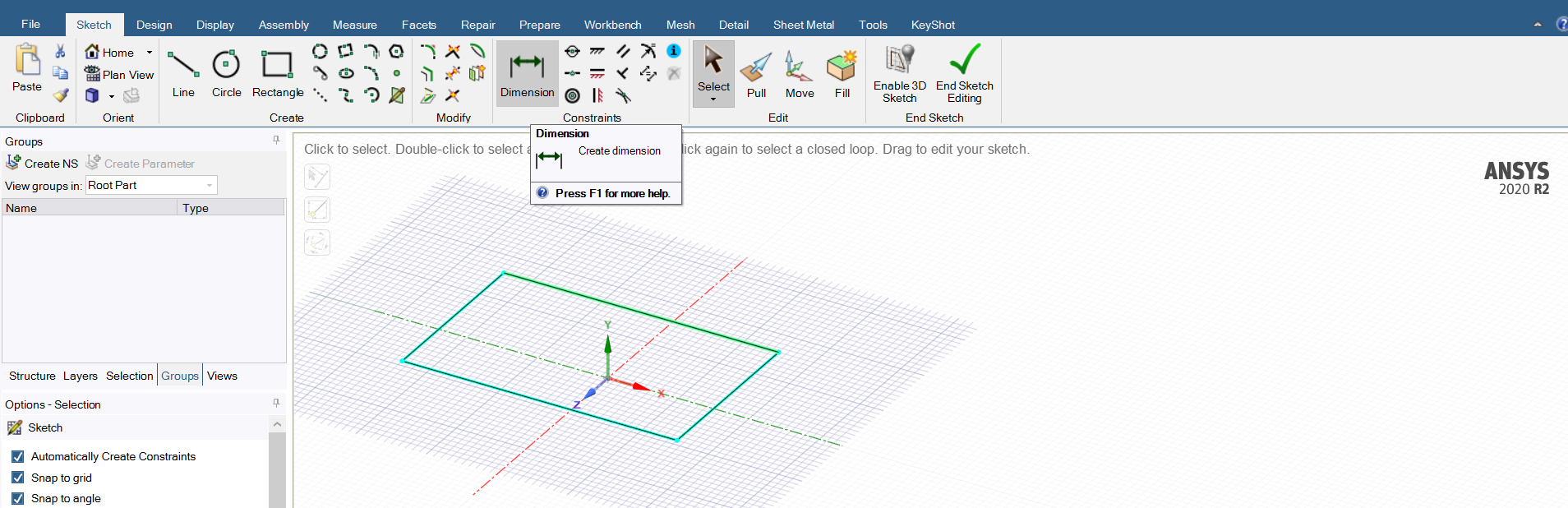Viewport: 1568px width, 508px height.
Task: Click top sketch-mode icon in viewport
Action: (x=317, y=177)
